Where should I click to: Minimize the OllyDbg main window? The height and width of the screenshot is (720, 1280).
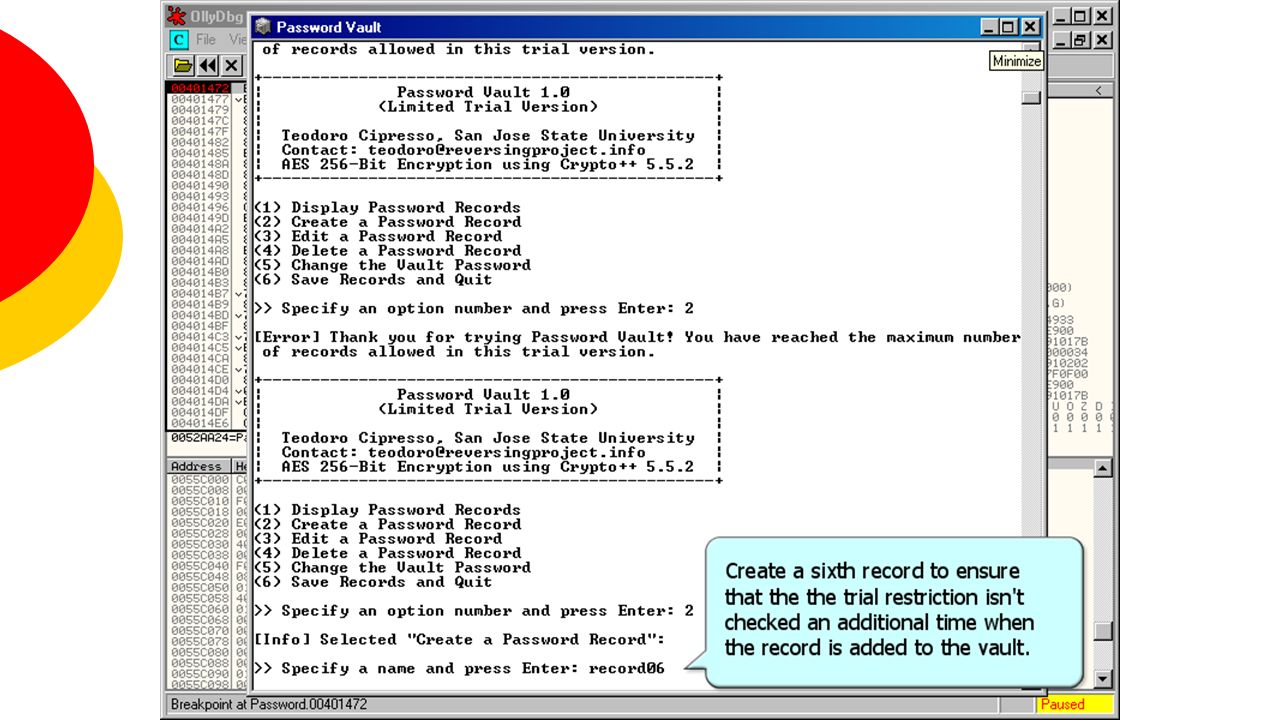click(1061, 16)
